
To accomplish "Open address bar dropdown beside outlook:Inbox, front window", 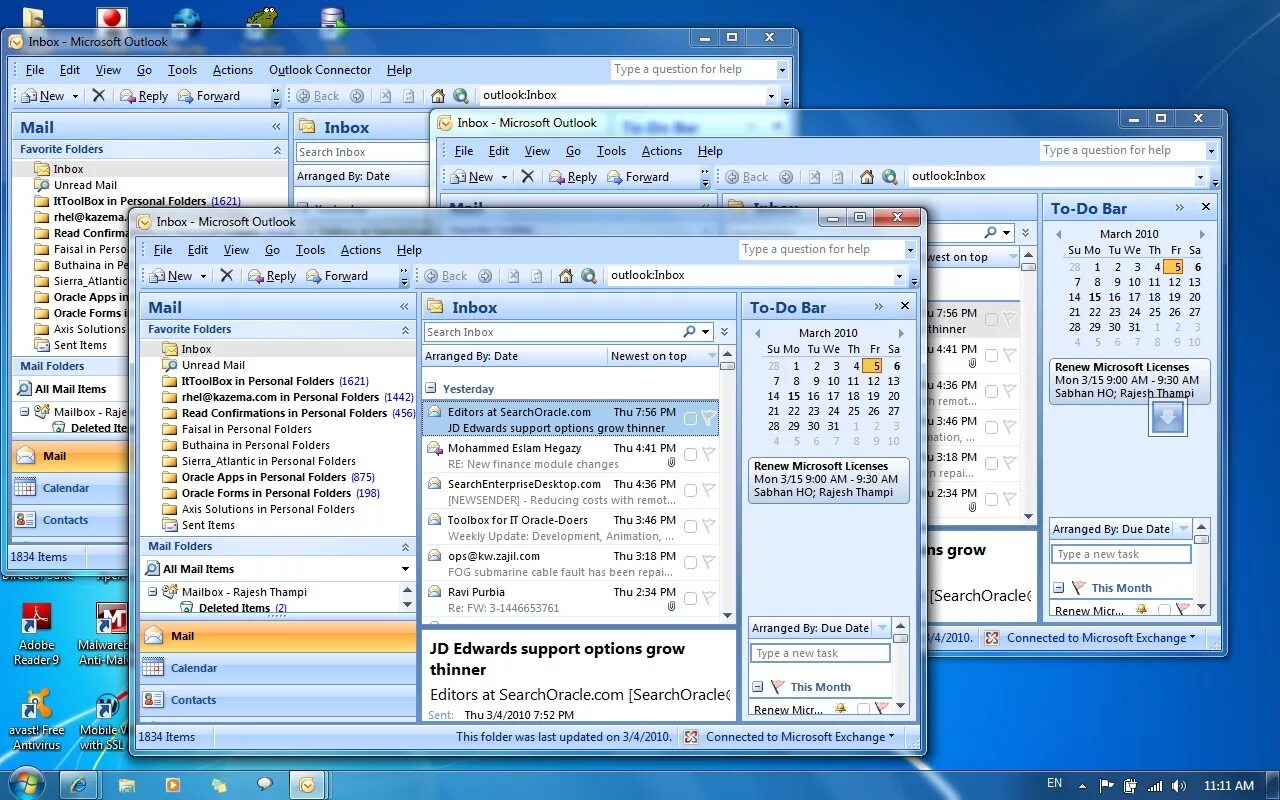I will pyautogui.click(x=899, y=276).
